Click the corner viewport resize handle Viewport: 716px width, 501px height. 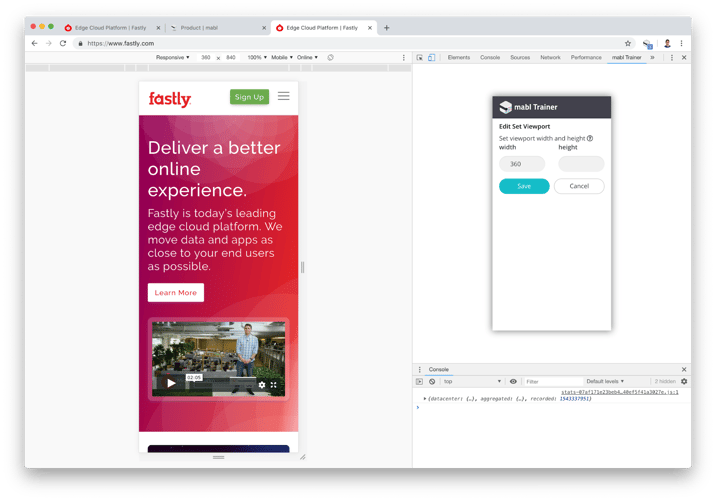[x=302, y=457]
